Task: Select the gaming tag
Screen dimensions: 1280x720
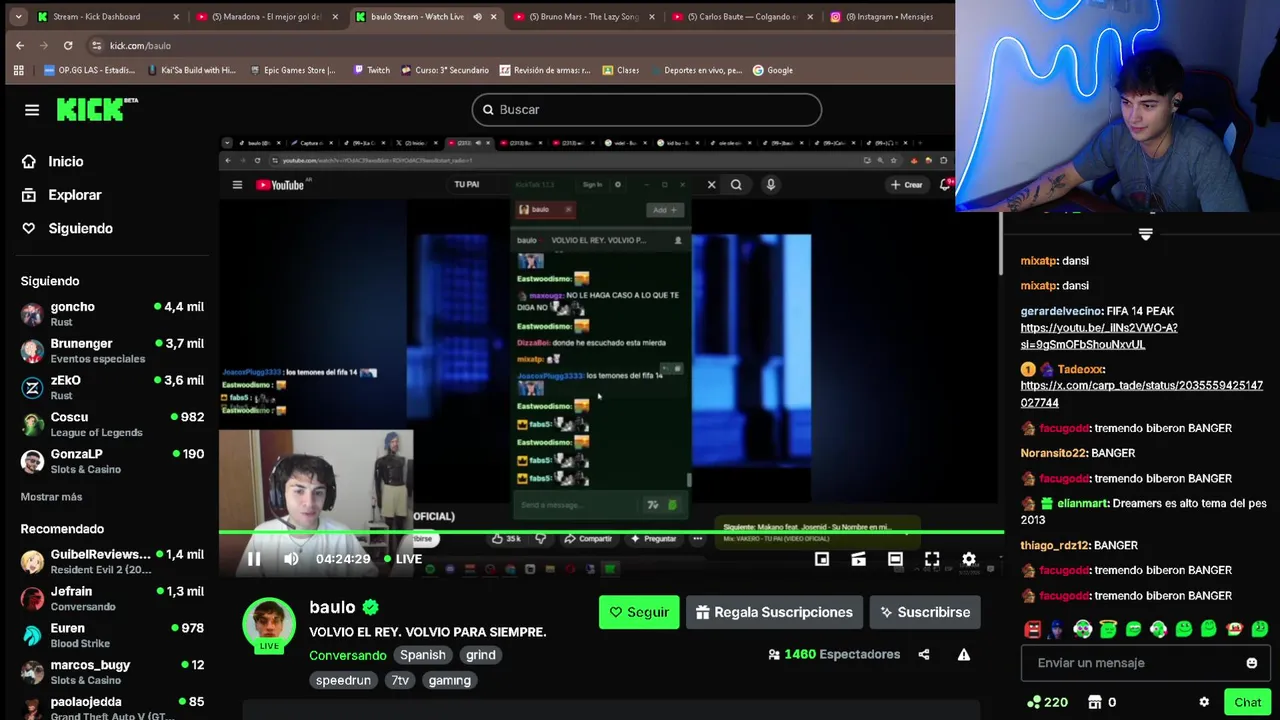Action: coord(449,680)
